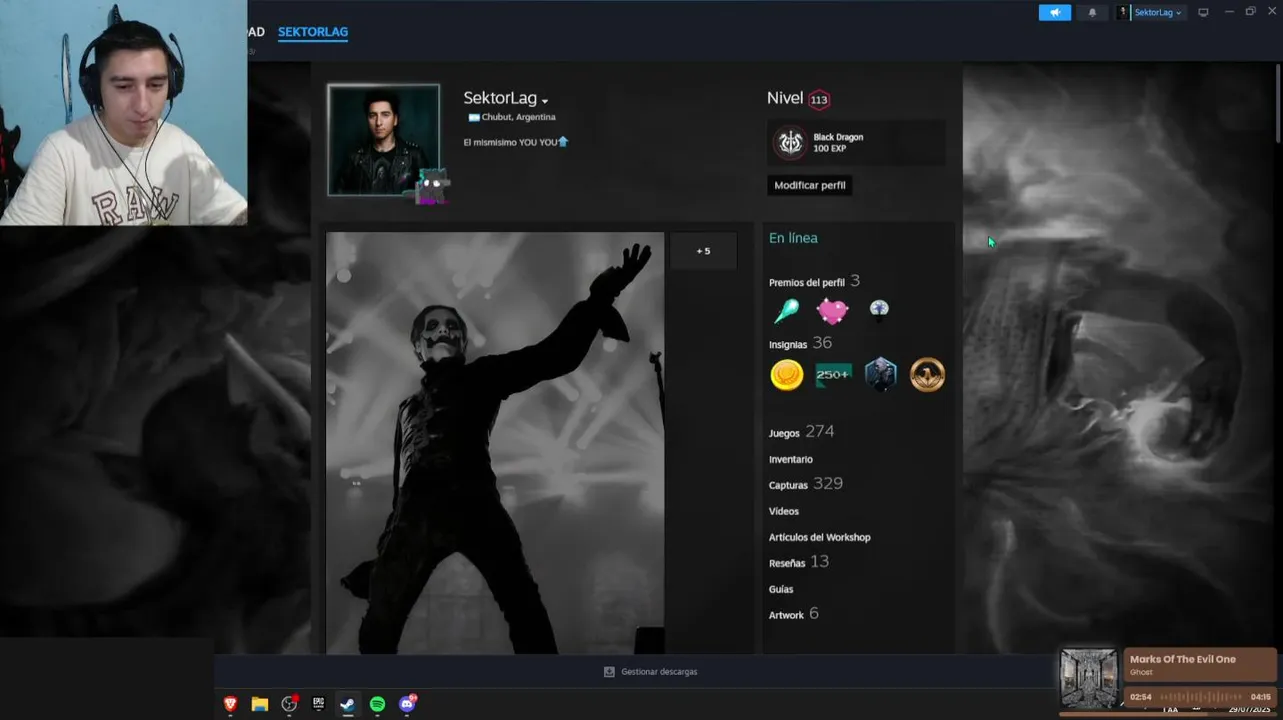Open the notifications bell
Viewport: 1283px width, 720px height.
pos(1092,12)
